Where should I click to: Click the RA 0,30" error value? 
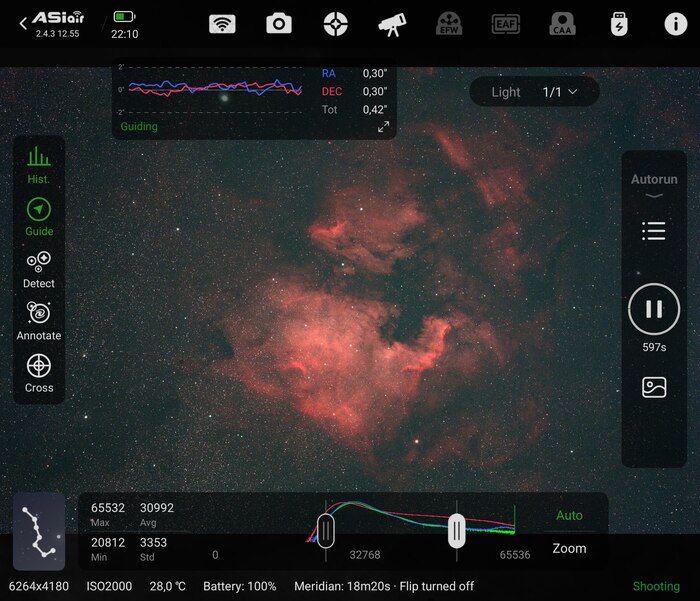point(375,73)
